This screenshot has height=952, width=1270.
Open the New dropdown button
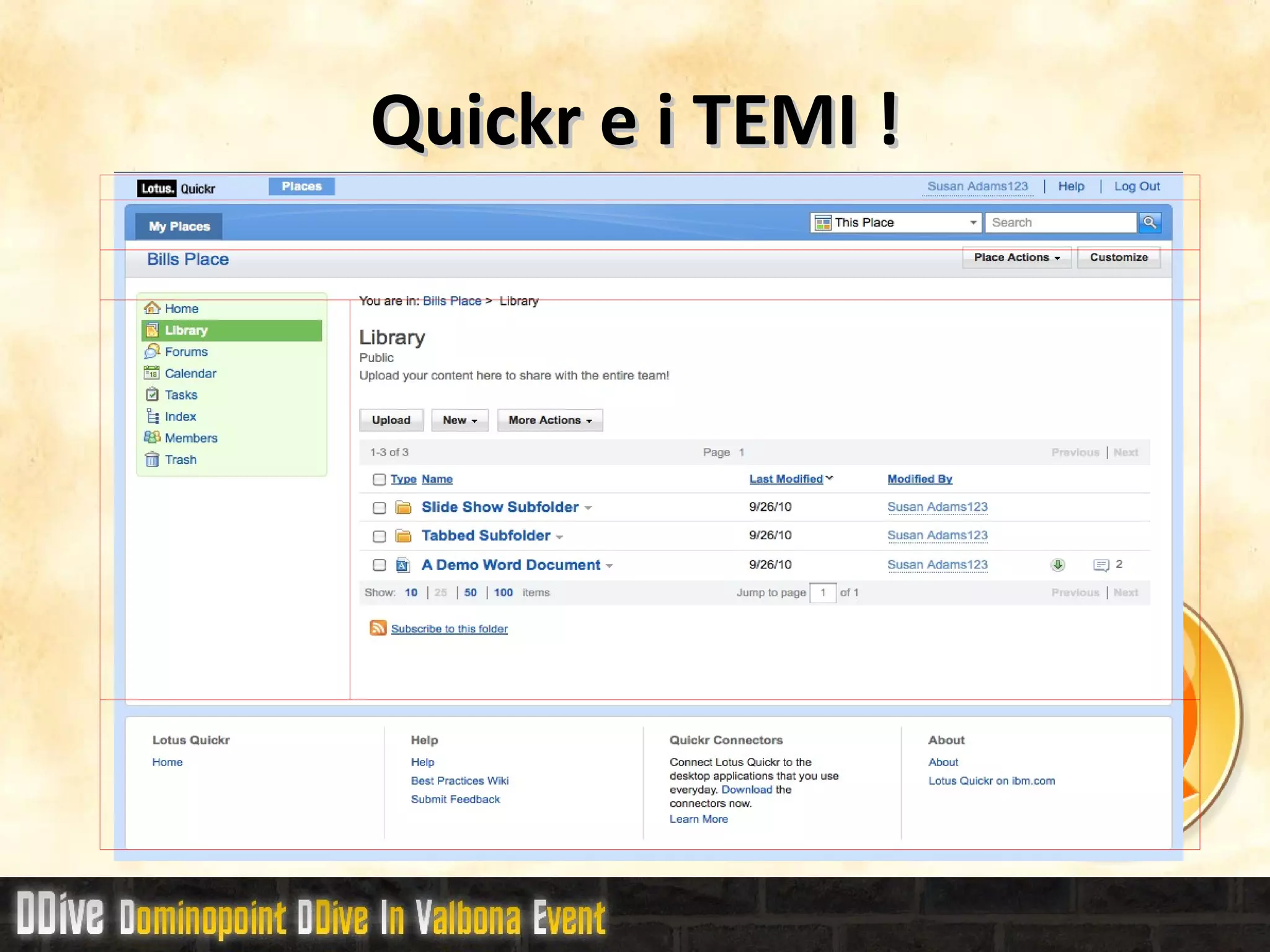click(x=460, y=420)
